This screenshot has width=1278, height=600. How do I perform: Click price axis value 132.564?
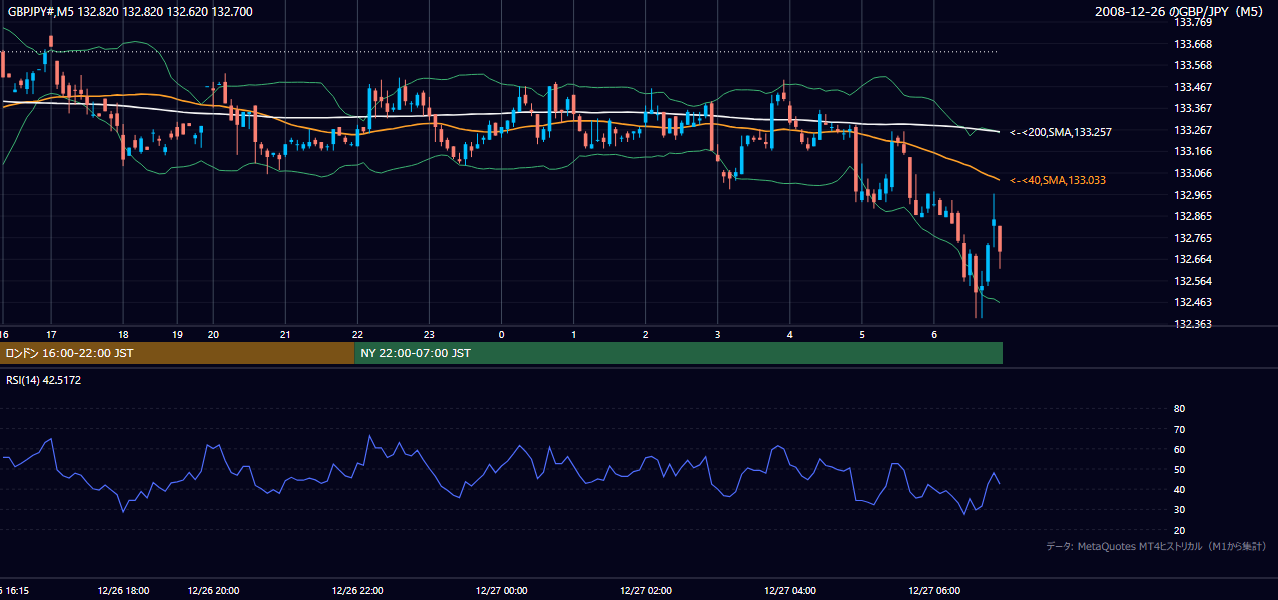pos(1192,281)
